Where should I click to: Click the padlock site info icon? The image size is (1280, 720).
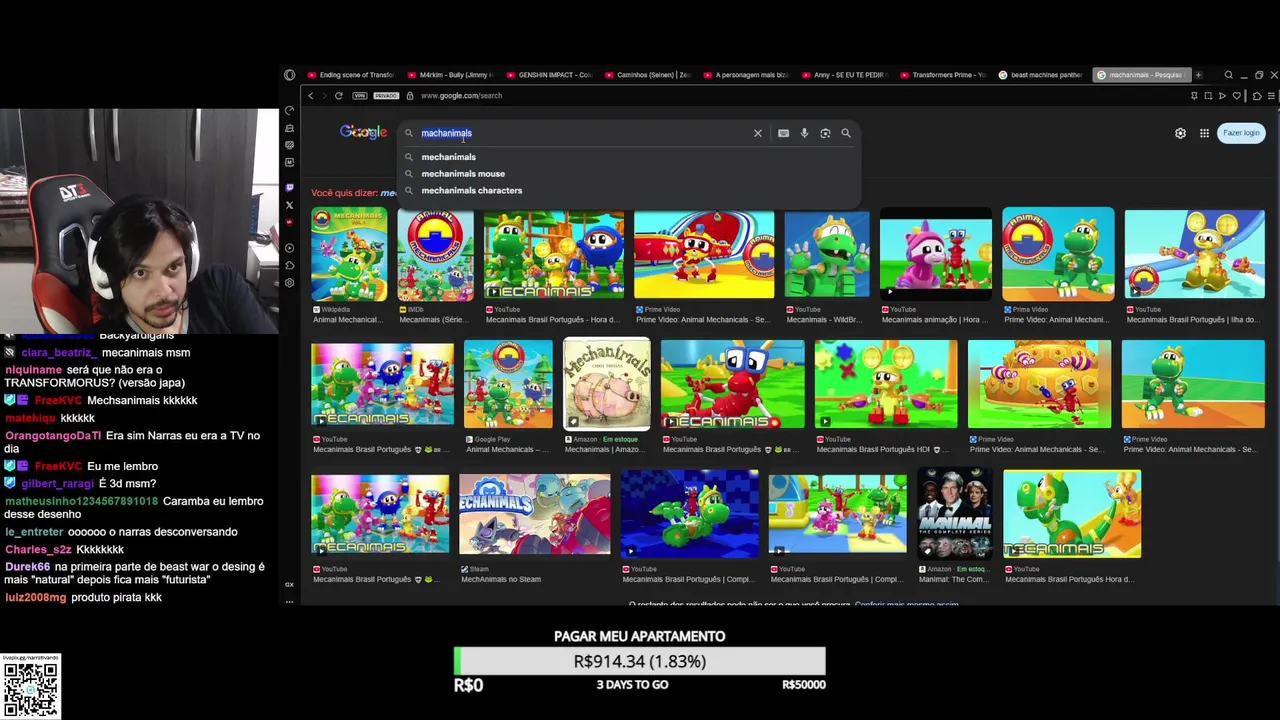pos(410,96)
